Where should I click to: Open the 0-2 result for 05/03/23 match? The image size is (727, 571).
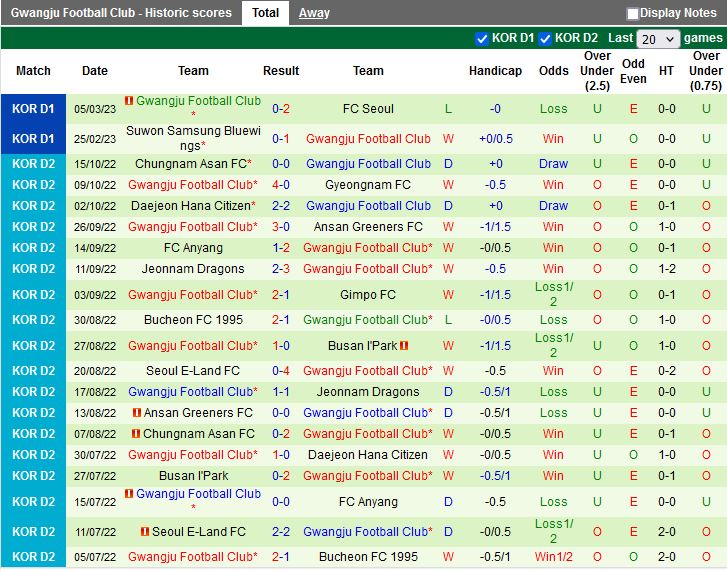pos(281,109)
